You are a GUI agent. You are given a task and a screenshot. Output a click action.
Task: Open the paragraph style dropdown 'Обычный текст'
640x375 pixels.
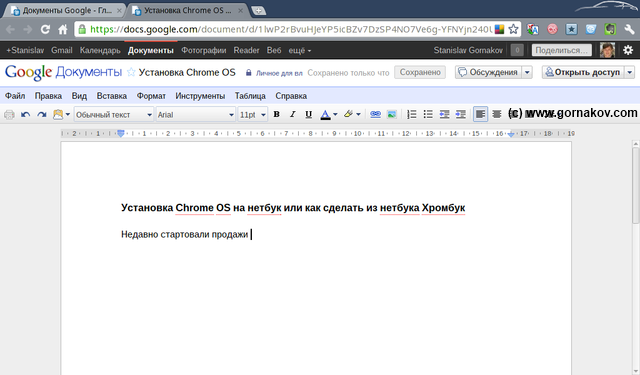click(x=114, y=115)
